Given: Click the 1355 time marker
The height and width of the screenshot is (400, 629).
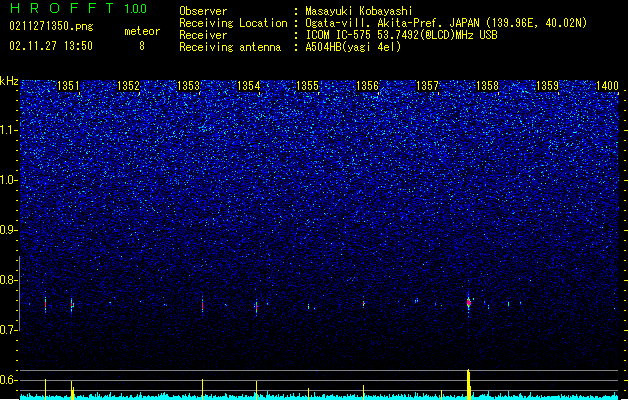Looking at the screenshot, I should 307,86.
